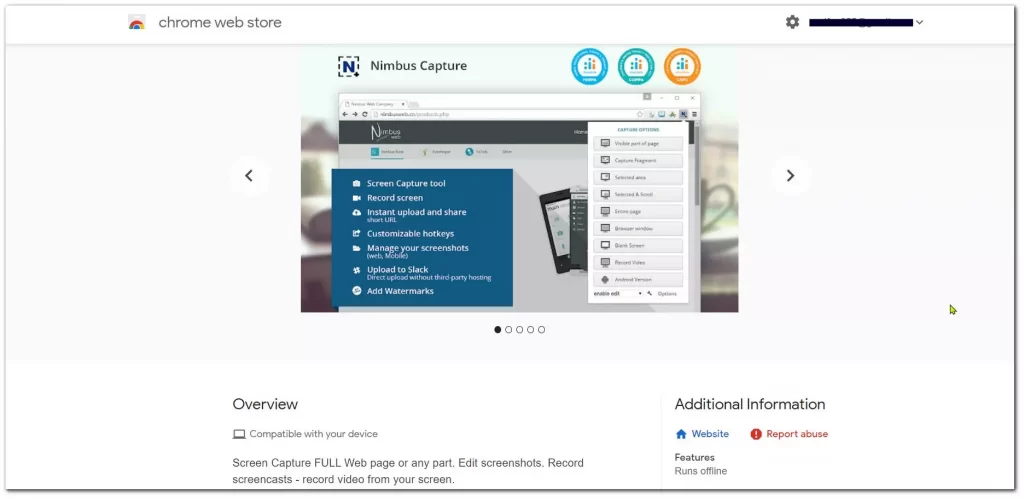This screenshot has width=1024, height=499.
Task: Click the chrome web store title text
Action: [x=220, y=22]
